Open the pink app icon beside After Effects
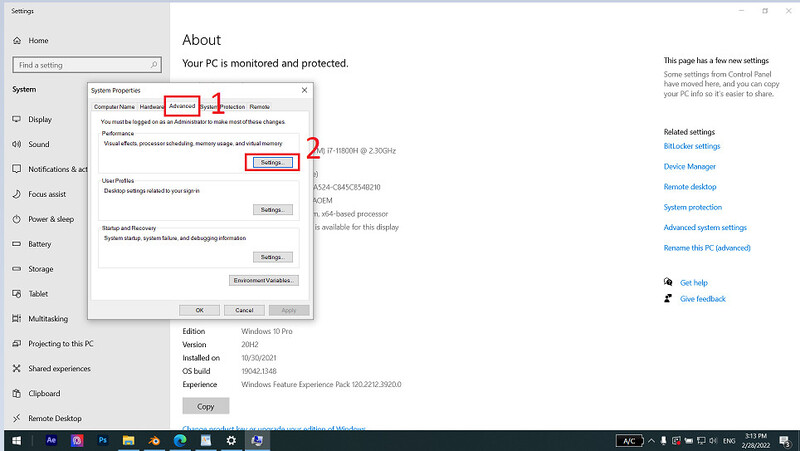Image resolution: width=800 pixels, height=451 pixels. [77, 440]
